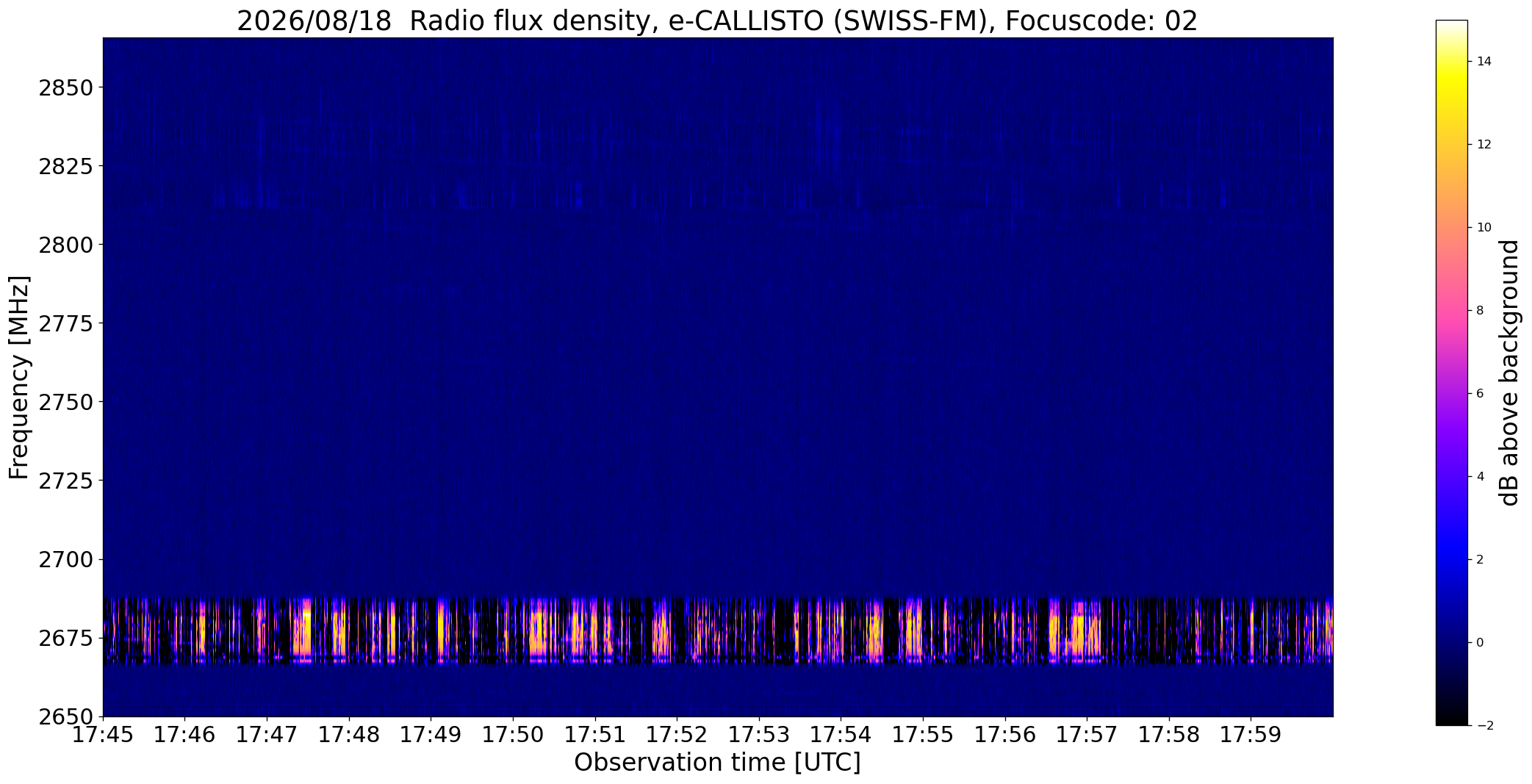This screenshot has width=1532, height=784.
Task: Click the 17:45 time axis label
Action: 103,735
